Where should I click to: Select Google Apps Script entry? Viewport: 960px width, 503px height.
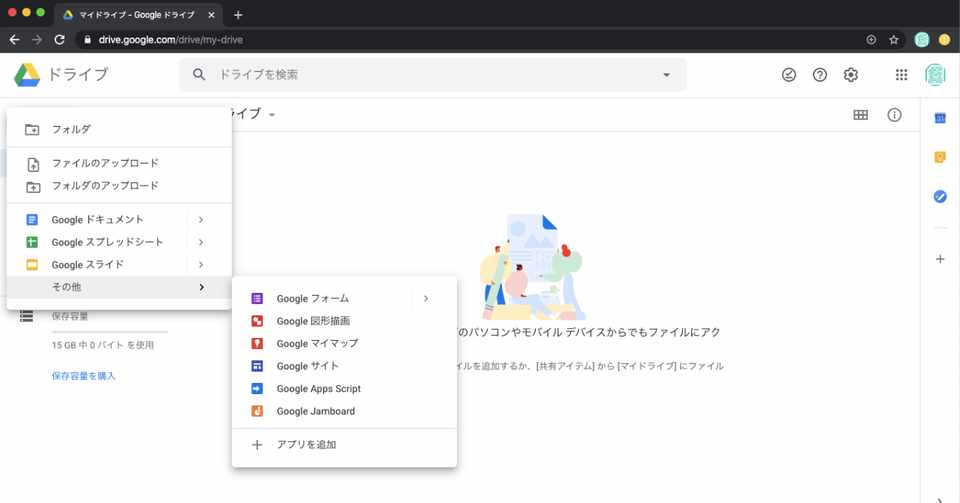tap(344, 389)
